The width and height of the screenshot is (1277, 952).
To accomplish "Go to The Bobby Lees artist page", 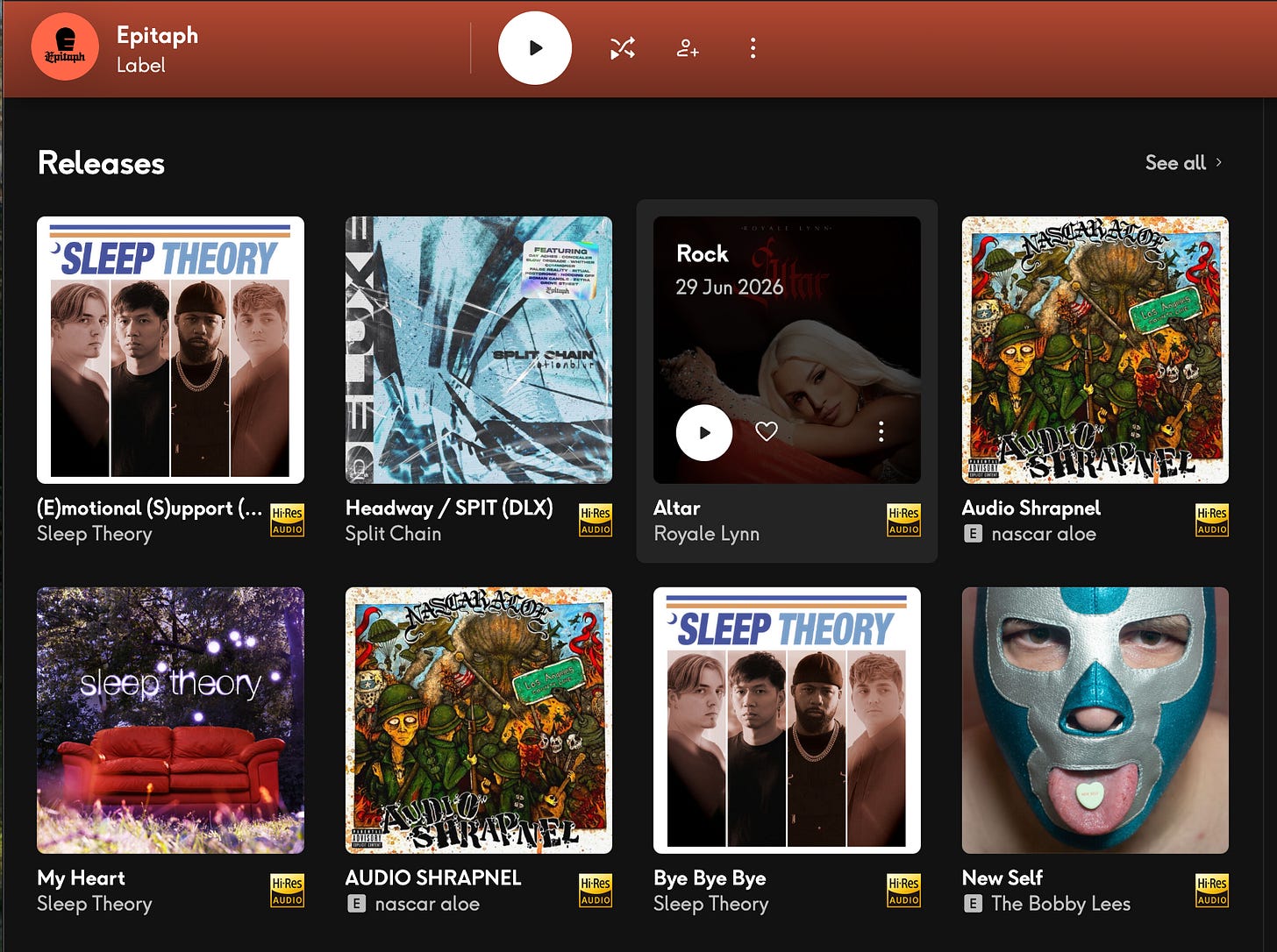I will click(1061, 904).
